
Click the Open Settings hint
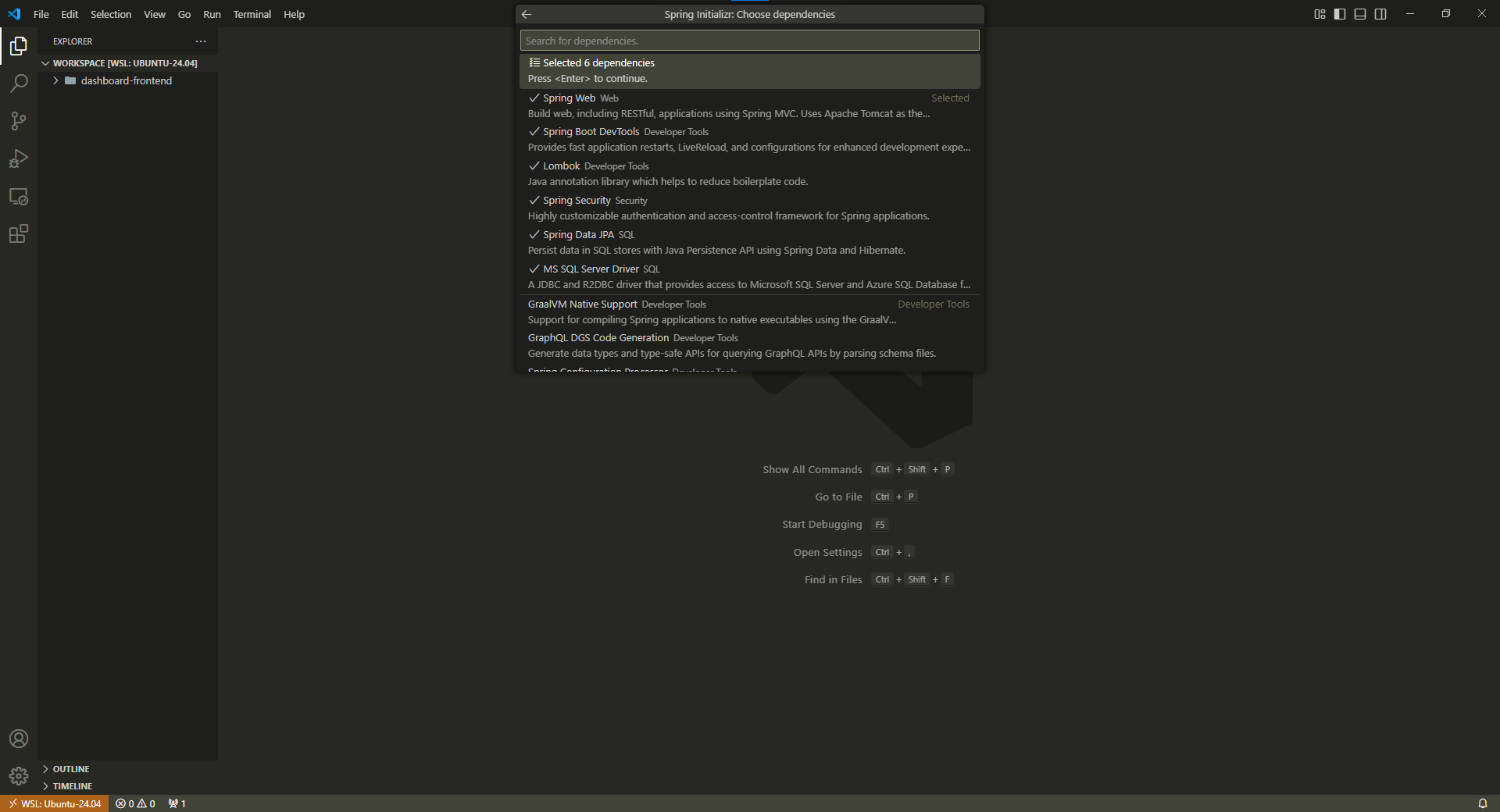pyautogui.click(x=827, y=552)
